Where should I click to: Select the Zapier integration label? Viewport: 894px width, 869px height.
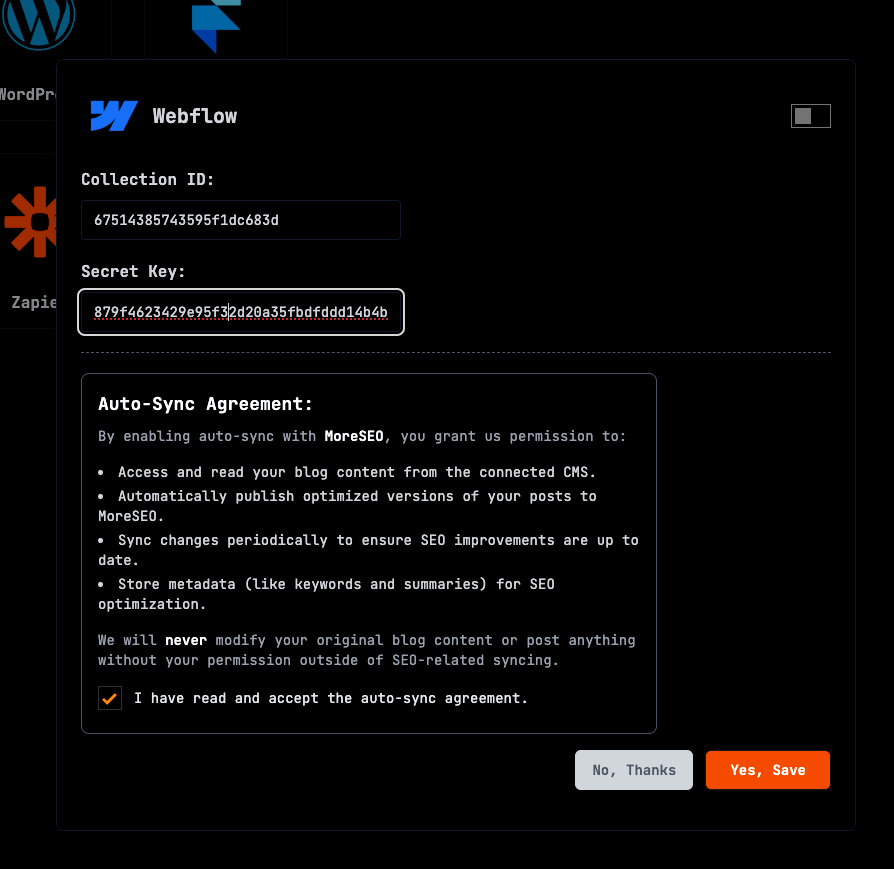point(33,302)
